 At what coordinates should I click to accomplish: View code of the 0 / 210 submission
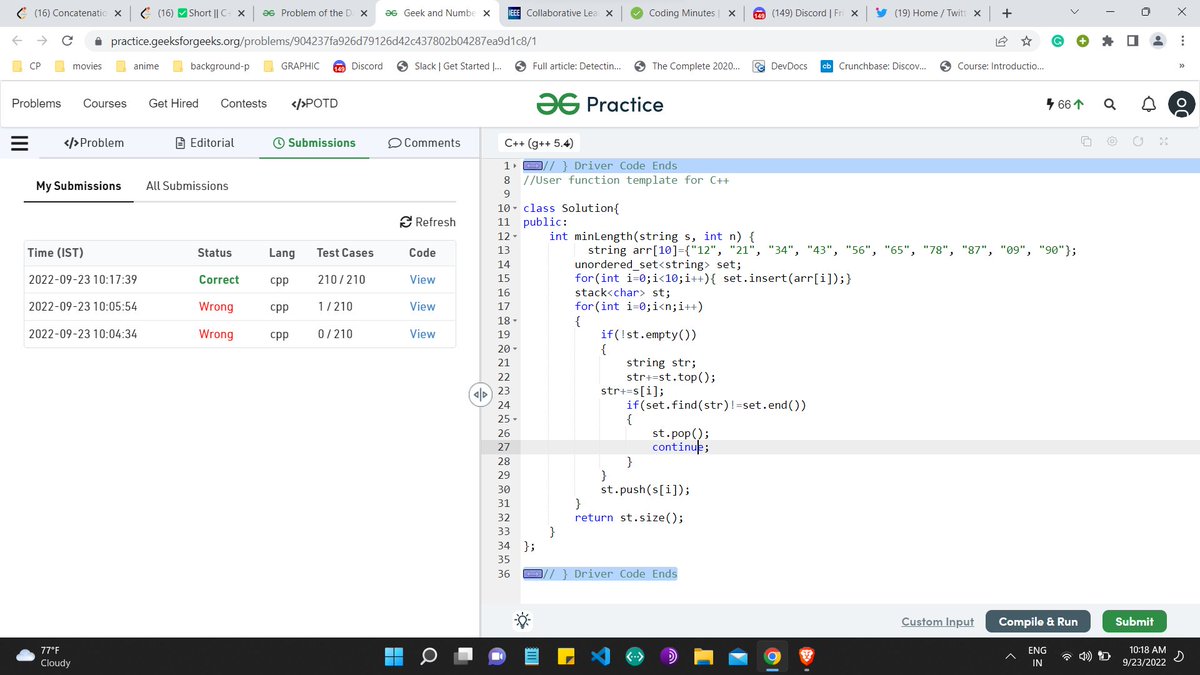coord(422,334)
